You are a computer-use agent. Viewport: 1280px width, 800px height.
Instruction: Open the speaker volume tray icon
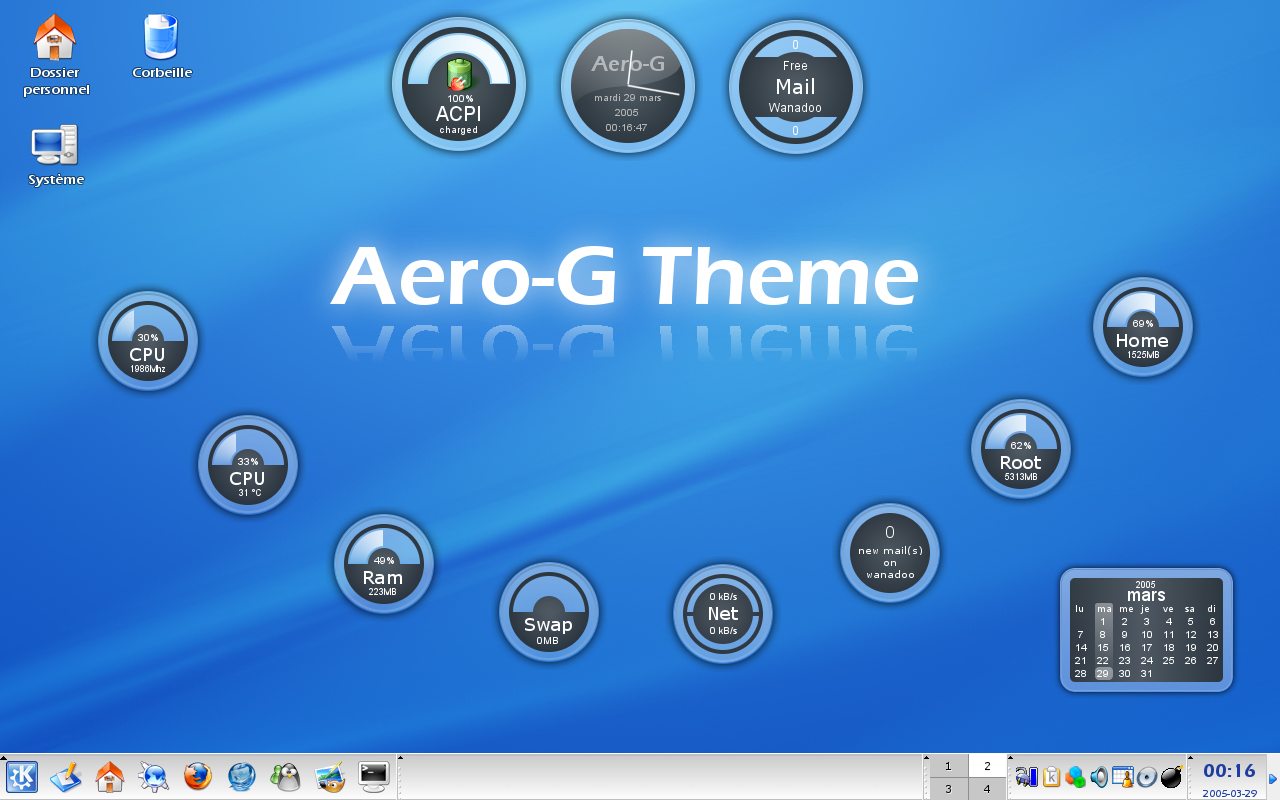click(x=1099, y=776)
